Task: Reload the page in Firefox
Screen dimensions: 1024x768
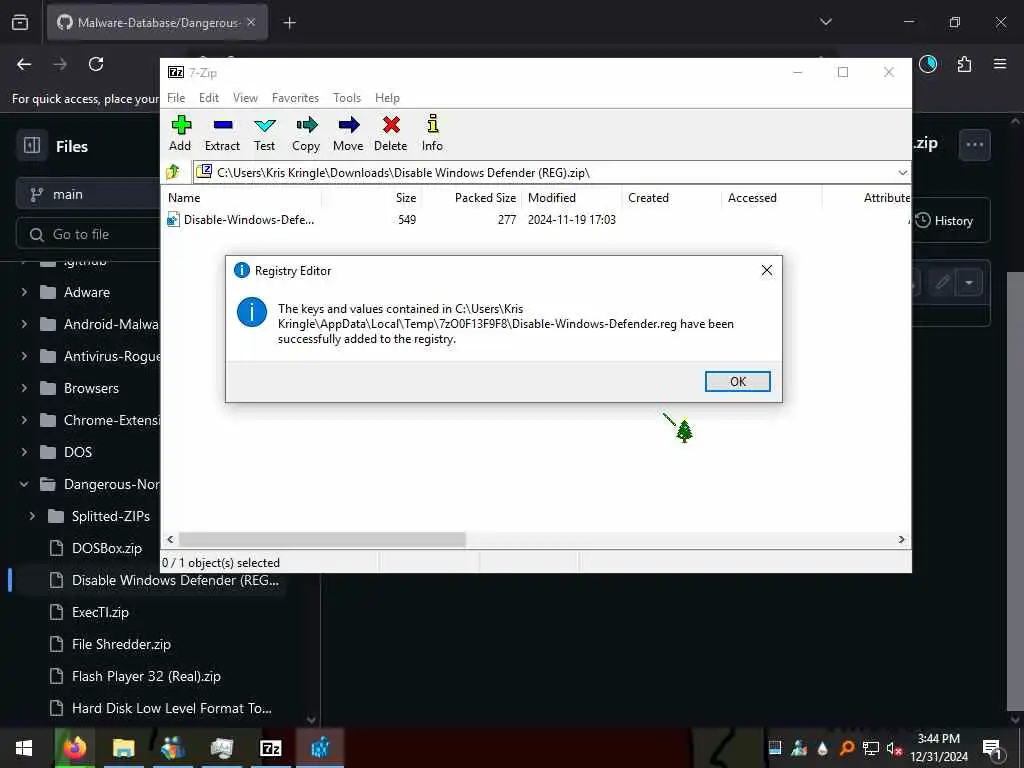Action: pyautogui.click(x=96, y=64)
